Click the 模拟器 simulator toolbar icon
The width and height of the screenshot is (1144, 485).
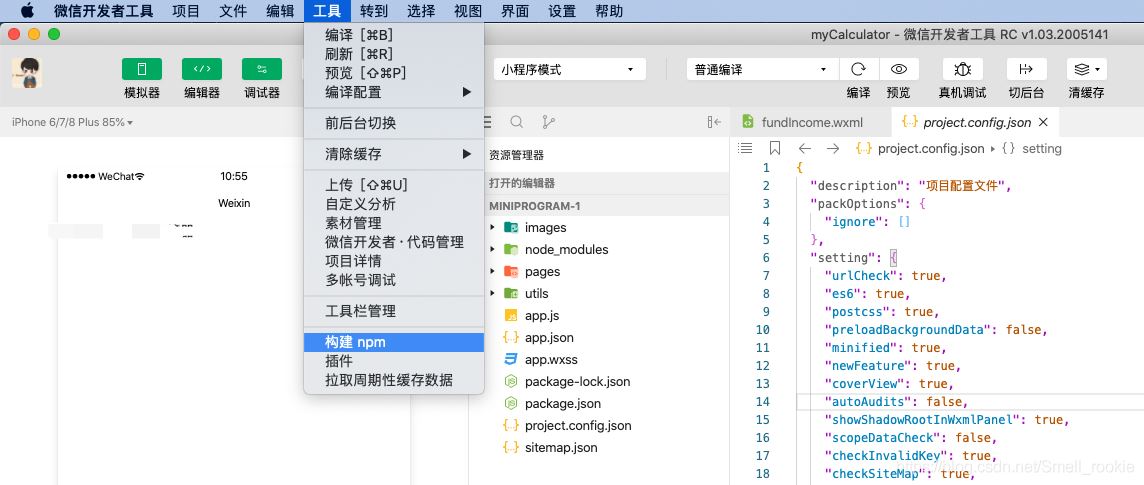[142, 69]
